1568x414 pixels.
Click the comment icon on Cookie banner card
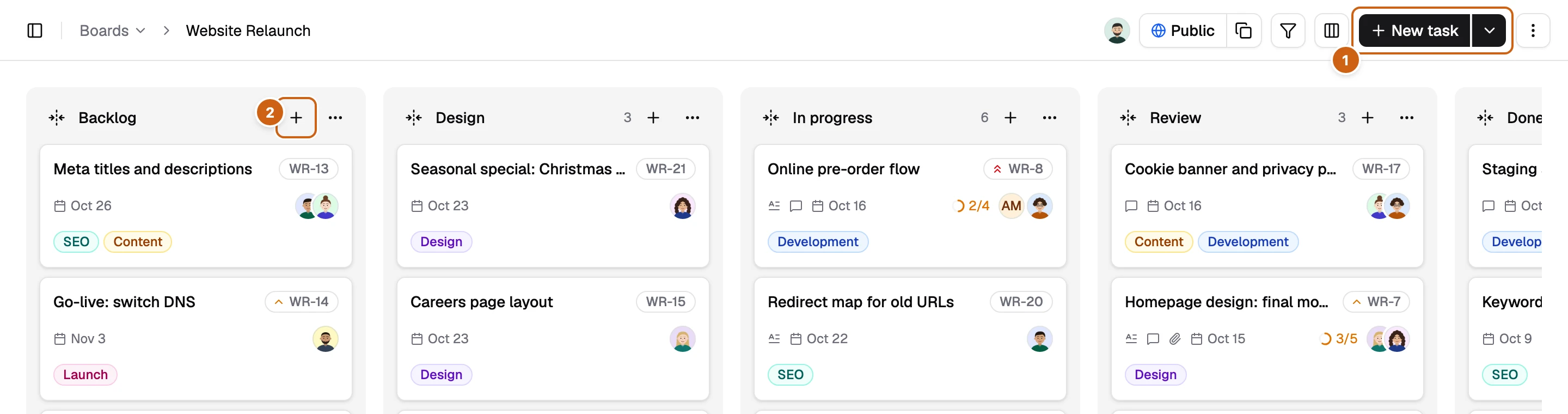[1131, 206]
